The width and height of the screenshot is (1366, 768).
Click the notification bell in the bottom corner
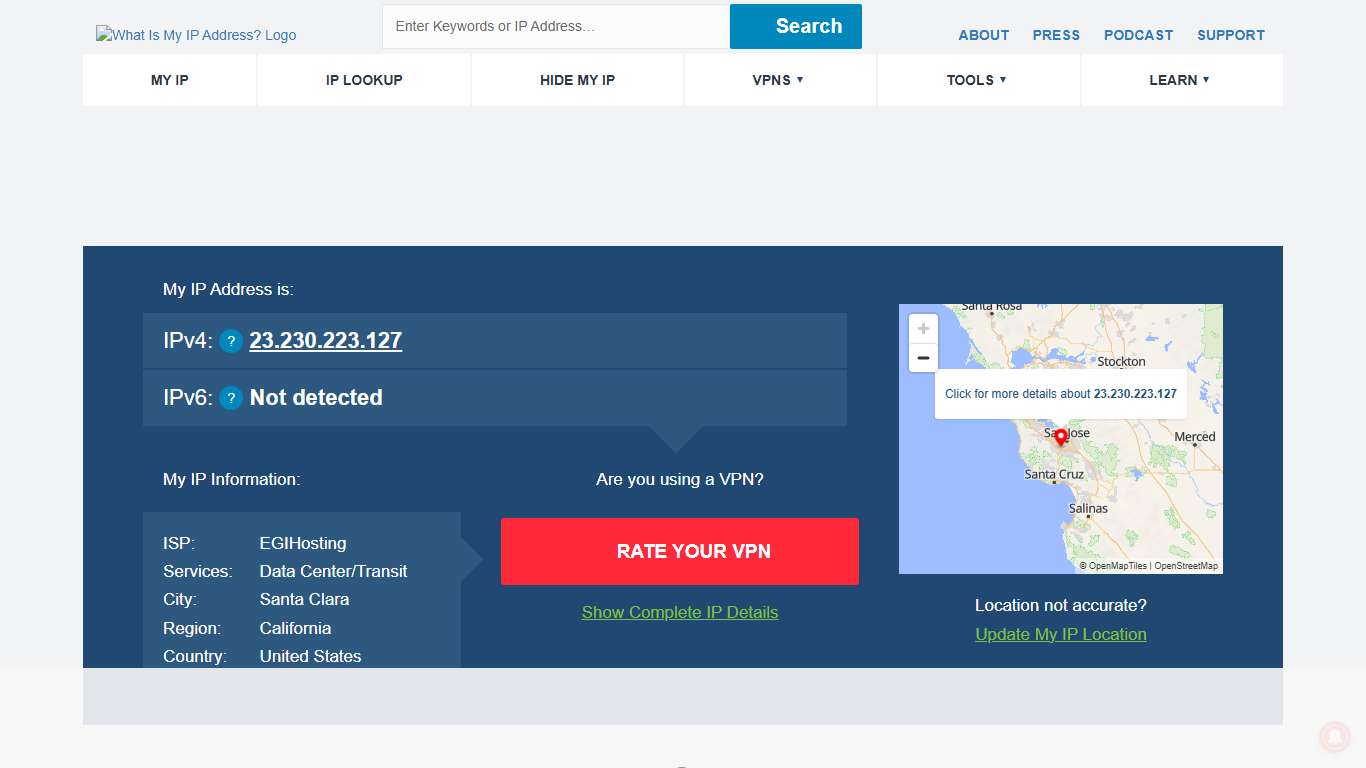click(1335, 737)
